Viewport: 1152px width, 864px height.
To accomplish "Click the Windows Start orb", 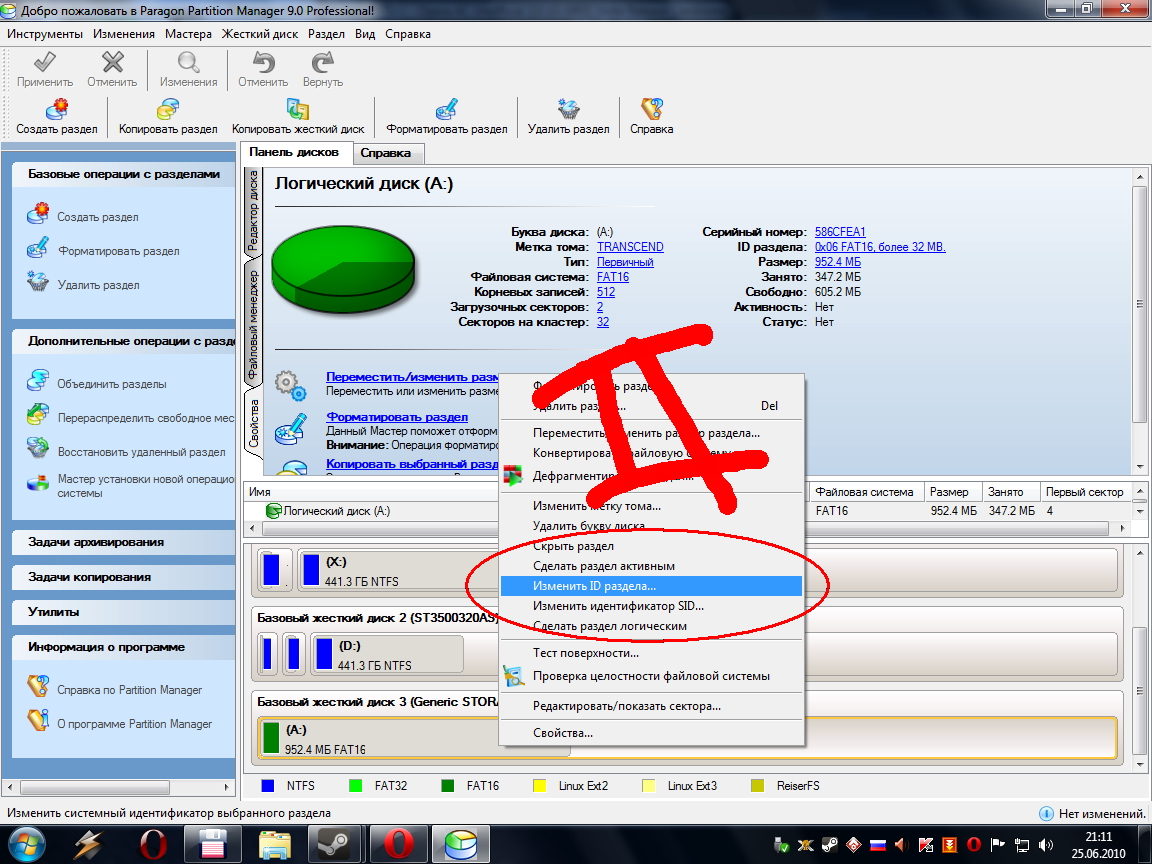I will click(x=26, y=844).
